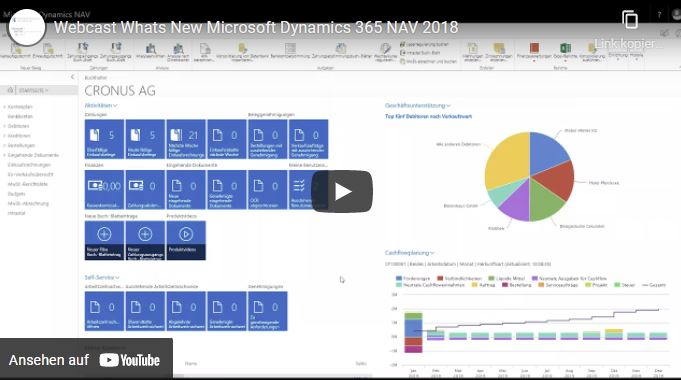Click the green pie chart slice
Screen dimensions: 681x380
[x=546, y=200]
